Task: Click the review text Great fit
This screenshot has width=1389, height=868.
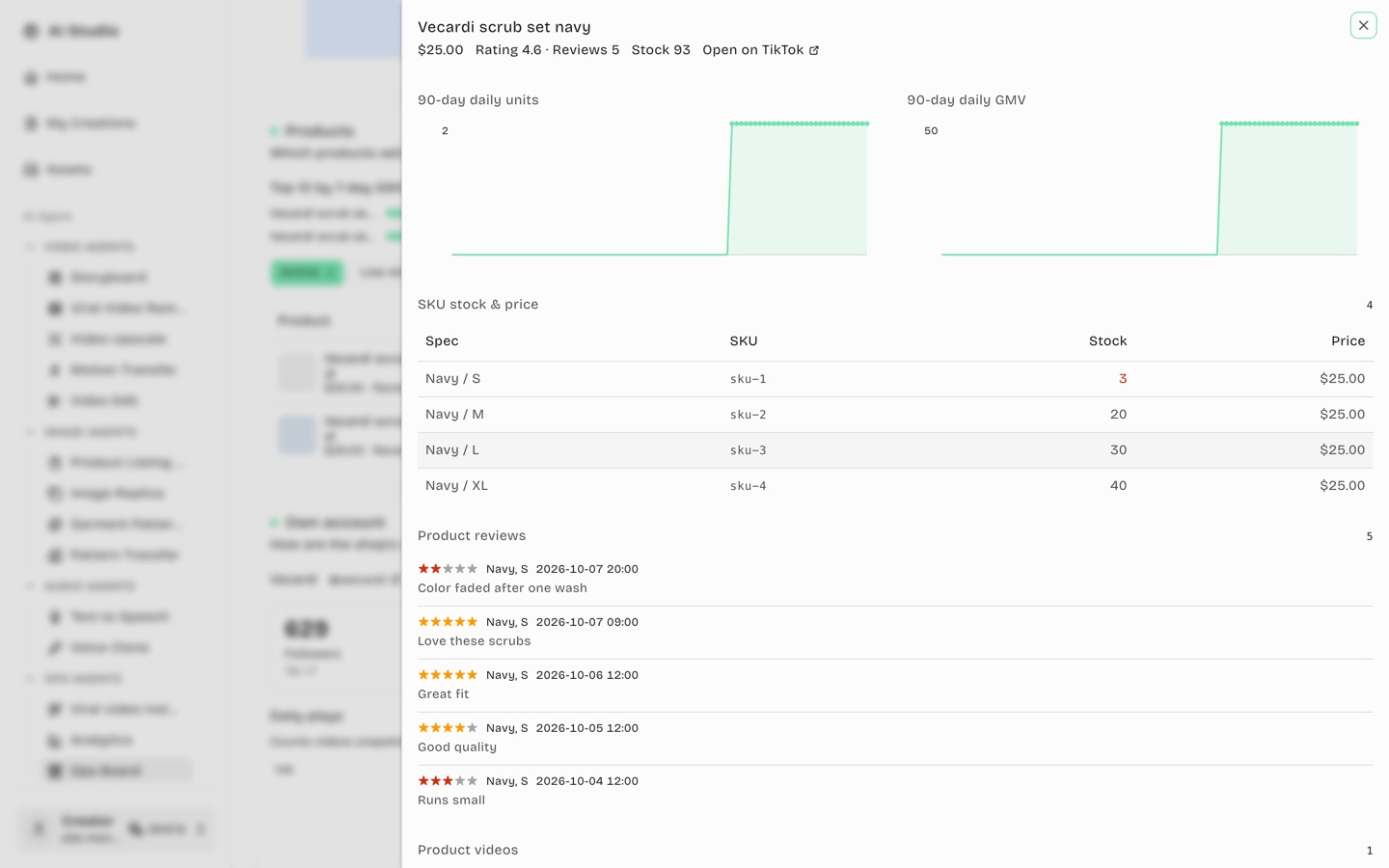Action: 444,694
